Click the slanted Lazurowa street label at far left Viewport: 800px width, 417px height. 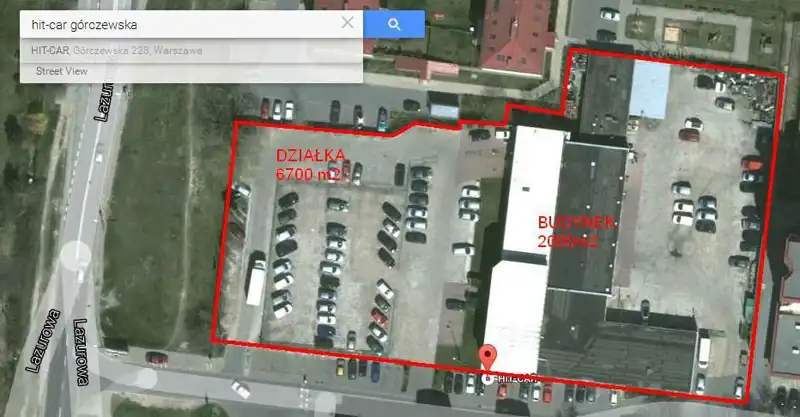click(43, 341)
